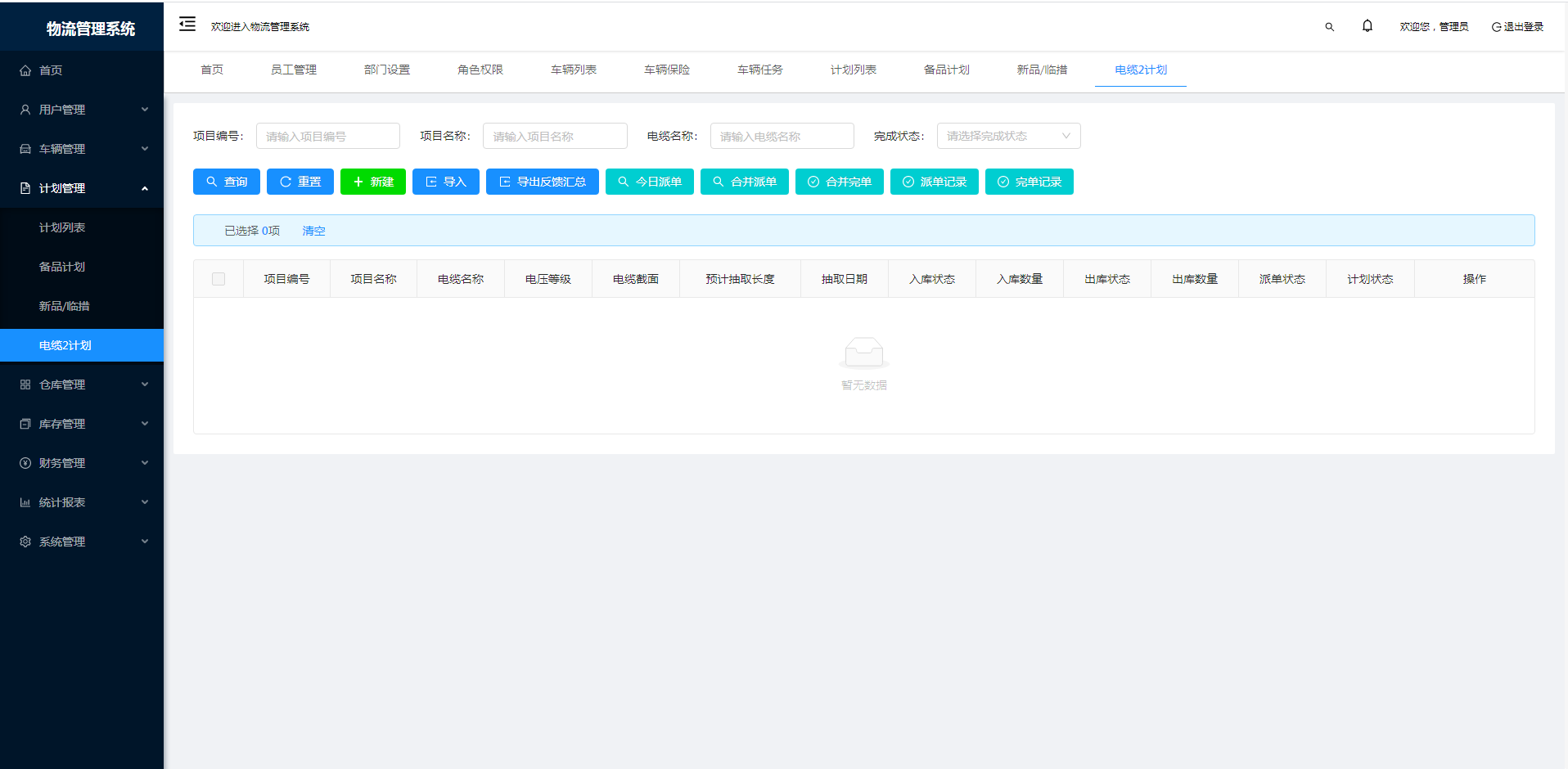Click the user icon beside 用户管理
The height and width of the screenshot is (769, 1568).
point(25,110)
